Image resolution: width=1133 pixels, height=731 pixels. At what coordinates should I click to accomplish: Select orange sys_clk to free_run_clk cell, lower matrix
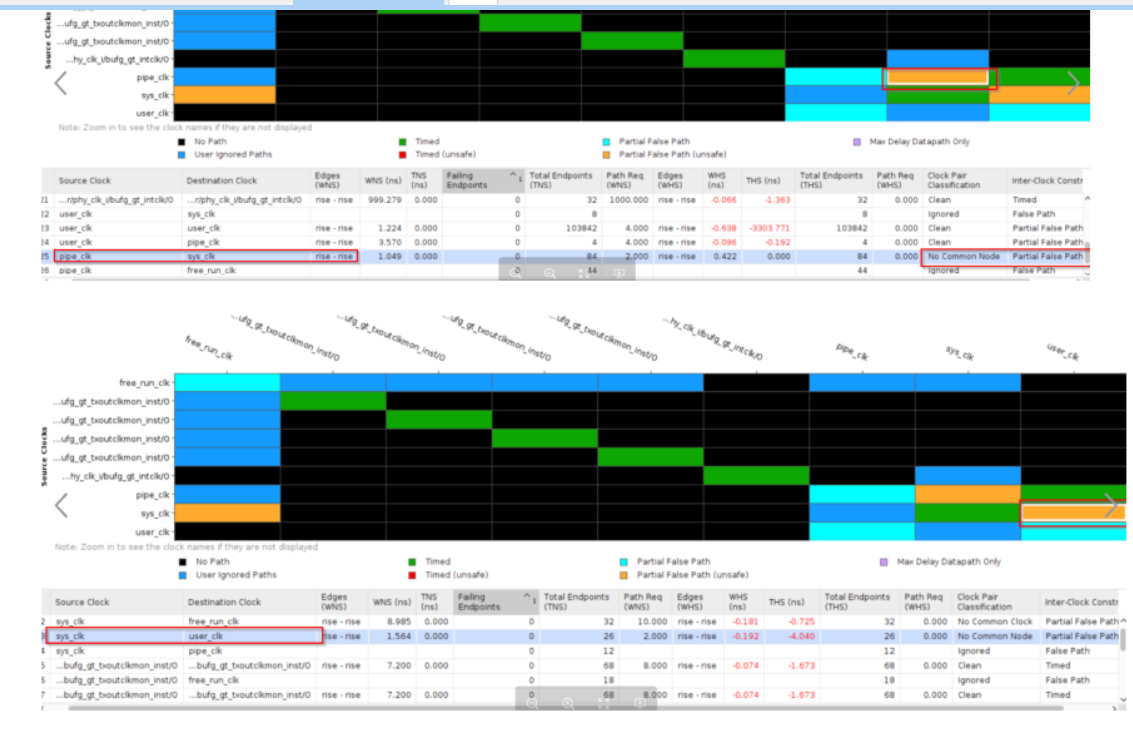(227, 513)
